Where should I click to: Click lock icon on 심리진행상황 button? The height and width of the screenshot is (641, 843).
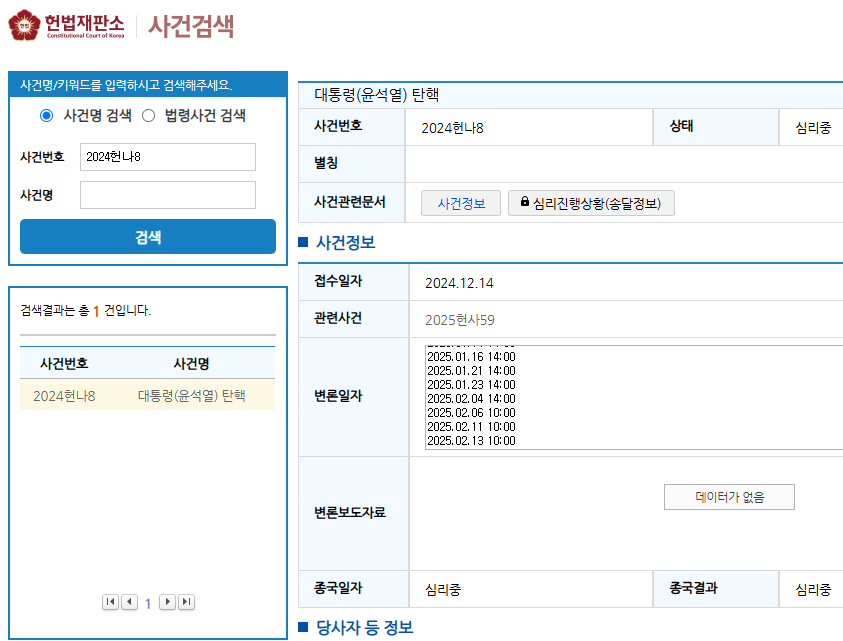tap(525, 202)
